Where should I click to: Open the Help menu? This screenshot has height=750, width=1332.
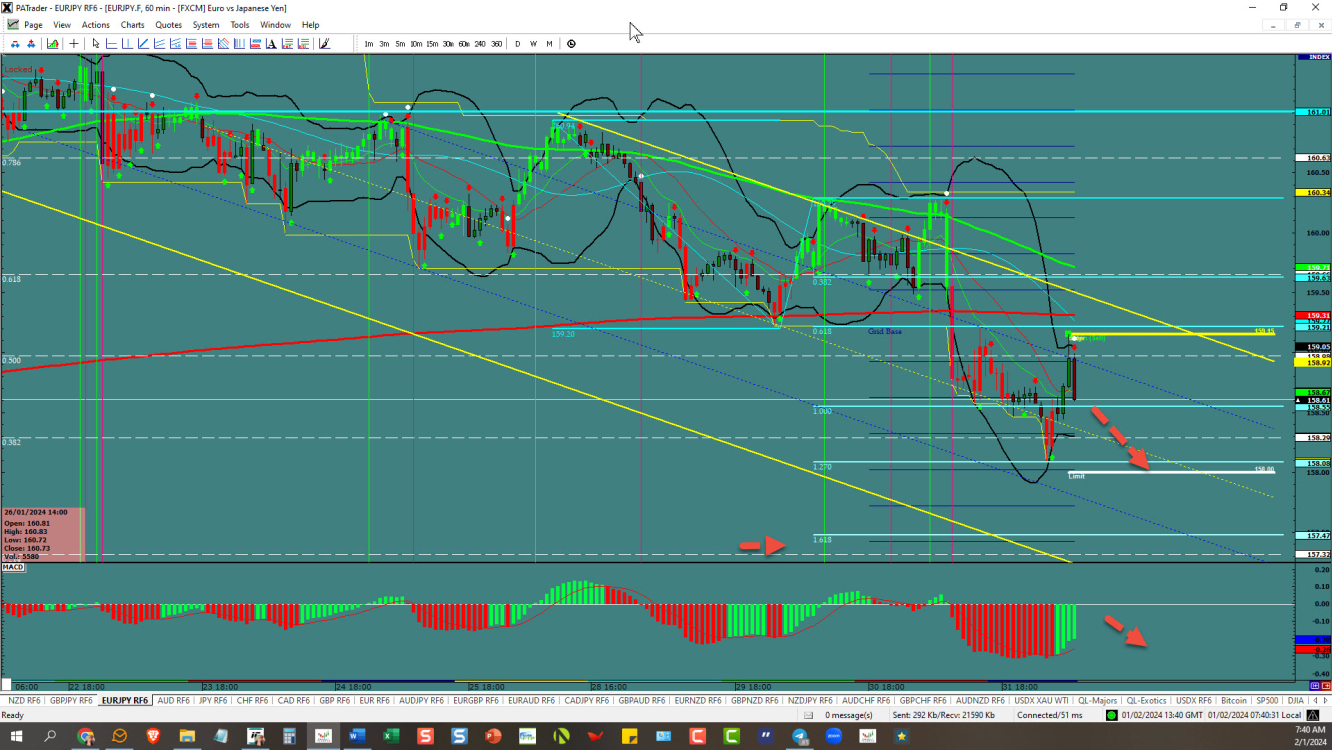coord(310,25)
